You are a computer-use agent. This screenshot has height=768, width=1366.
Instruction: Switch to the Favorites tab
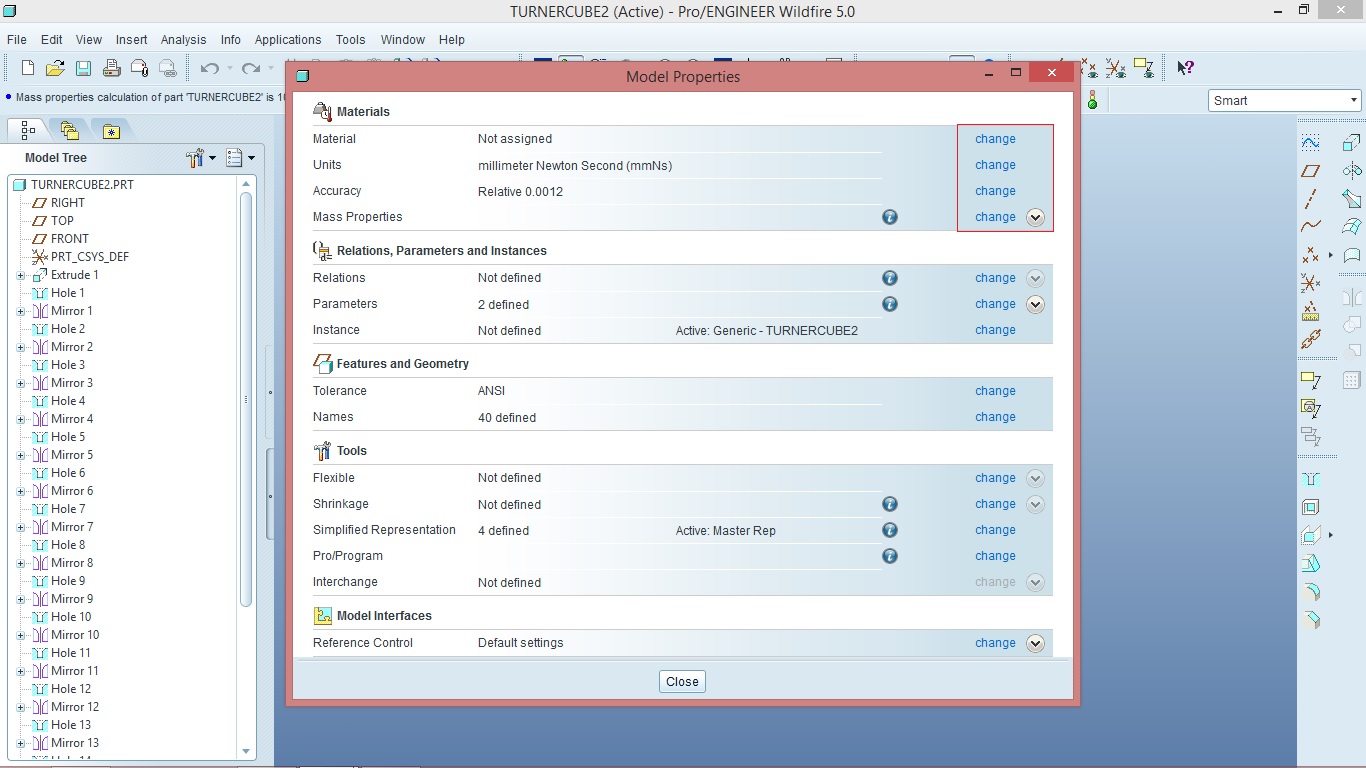click(111, 130)
